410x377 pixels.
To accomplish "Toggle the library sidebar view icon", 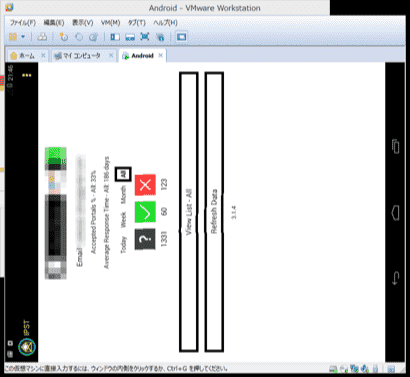I will [115, 37].
